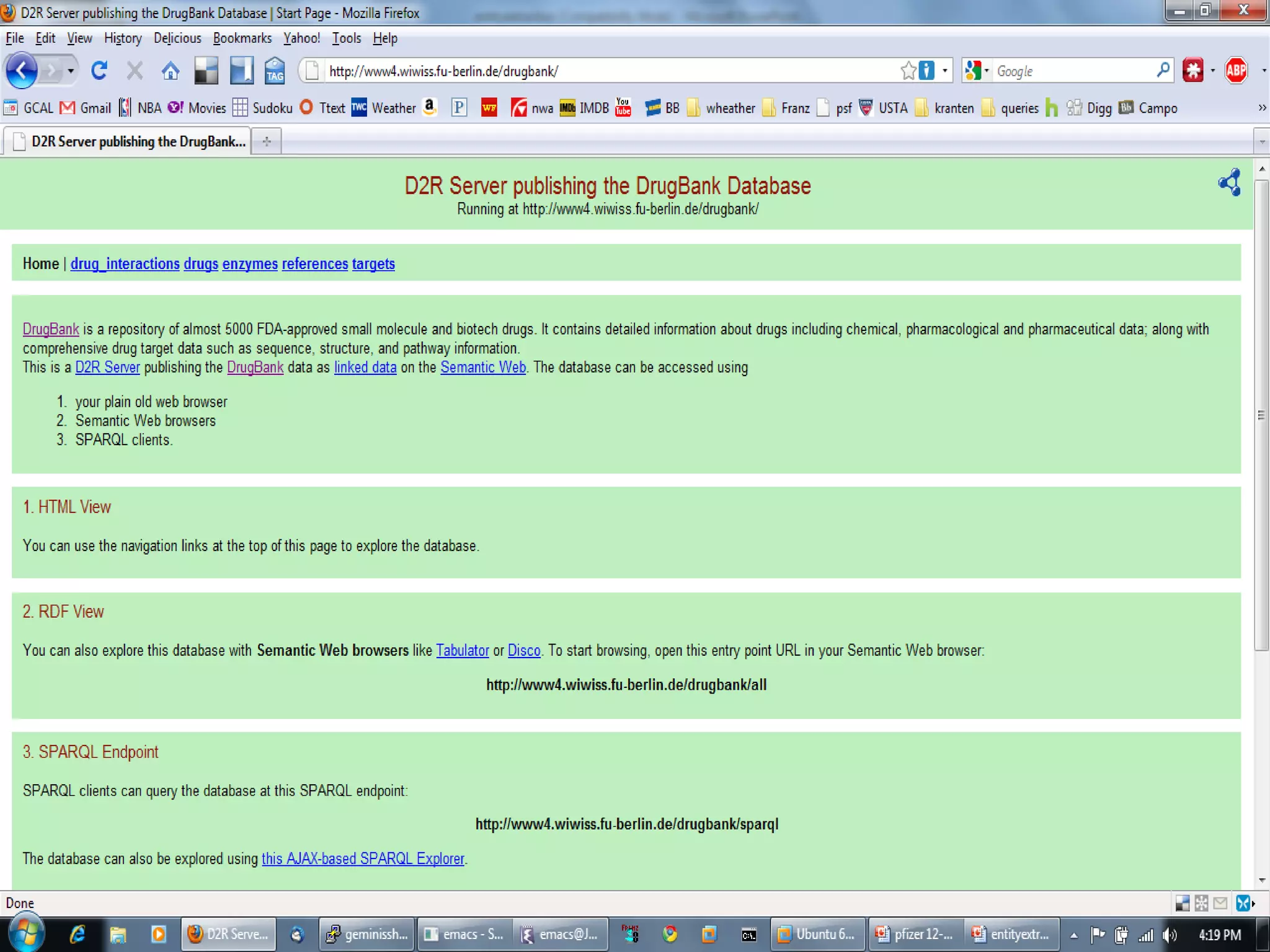
Task: Open the Amazon bookmark icon
Action: [429, 108]
